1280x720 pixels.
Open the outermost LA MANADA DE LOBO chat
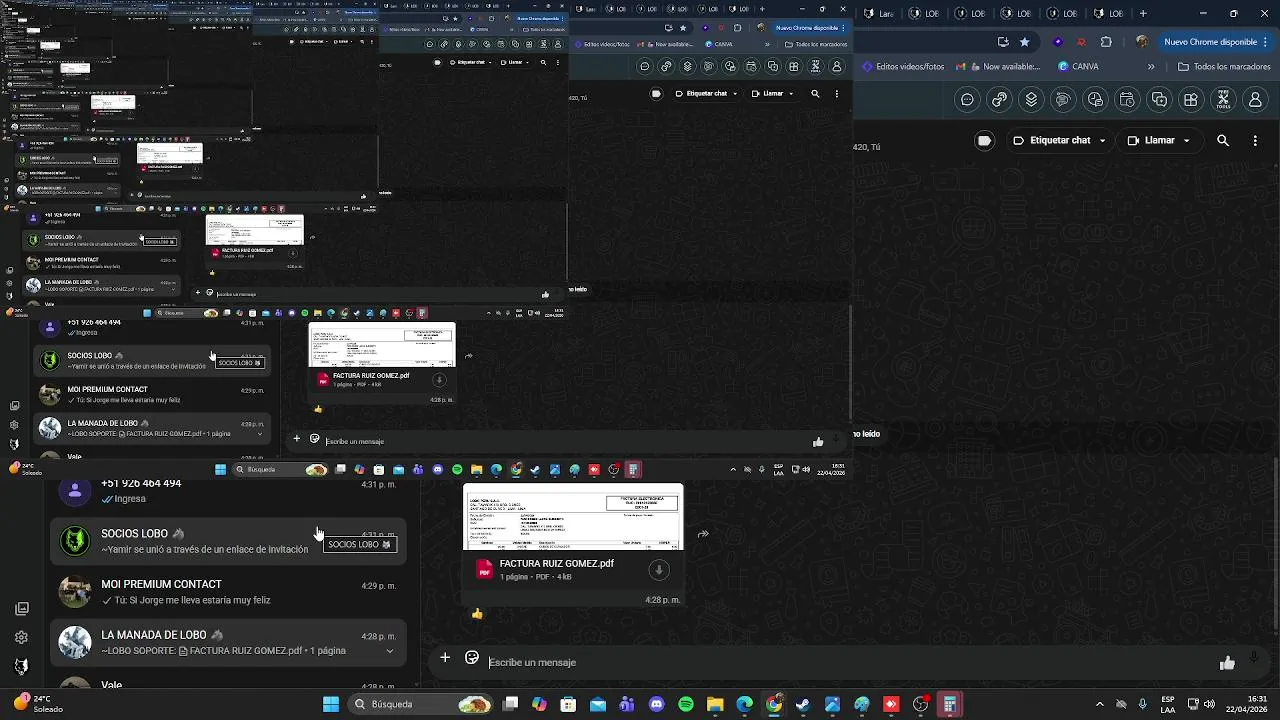point(228,642)
